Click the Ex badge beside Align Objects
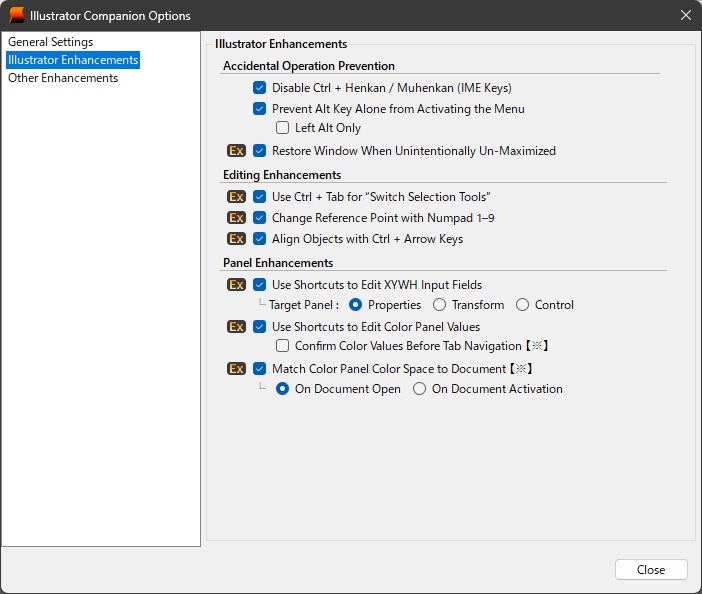The image size is (702, 594). click(x=236, y=239)
